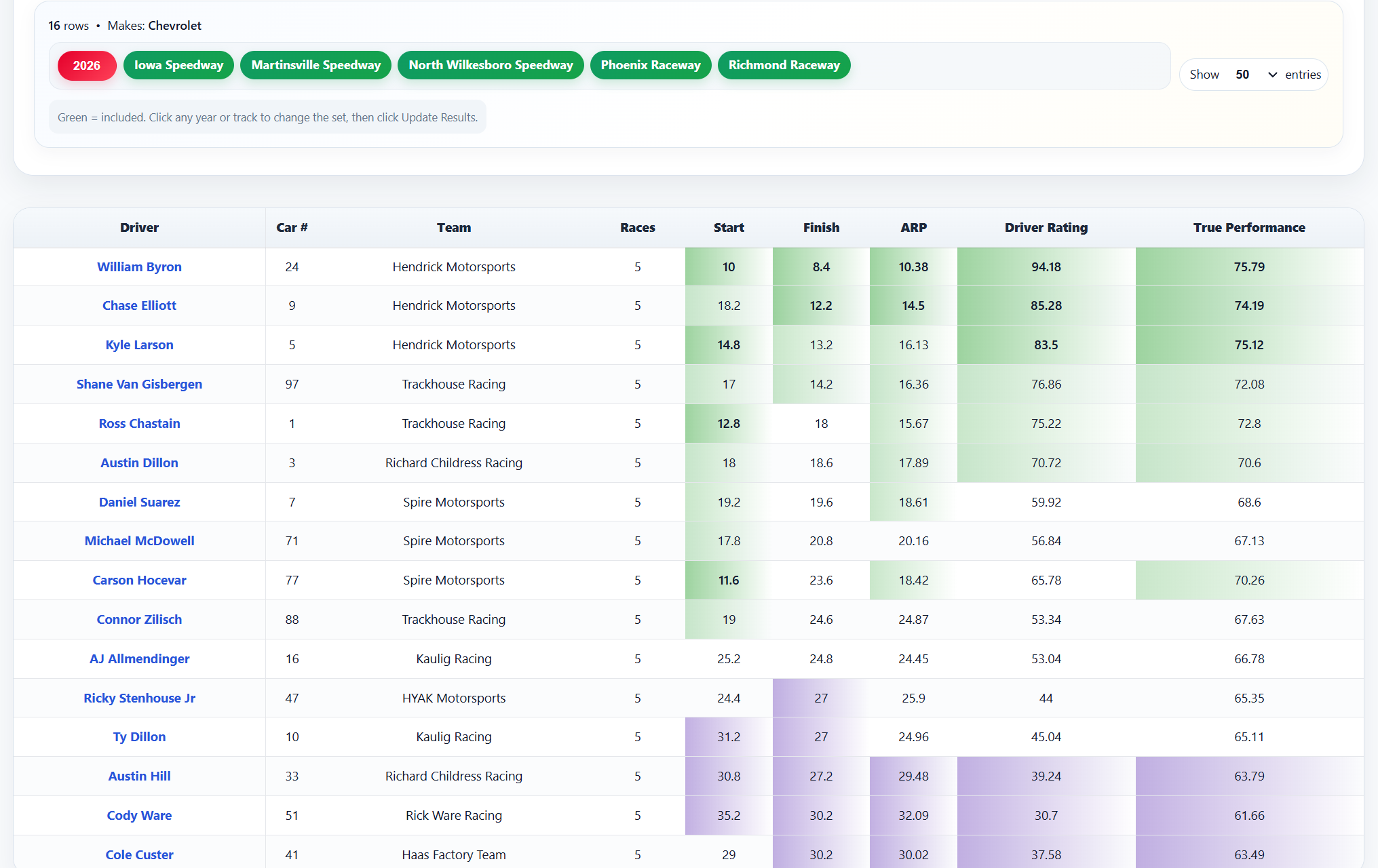Click Kyle Larson's True Performance 75.12
Image resolution: width=1378 pixels, height=868 pixels.
pos(1249,345)
